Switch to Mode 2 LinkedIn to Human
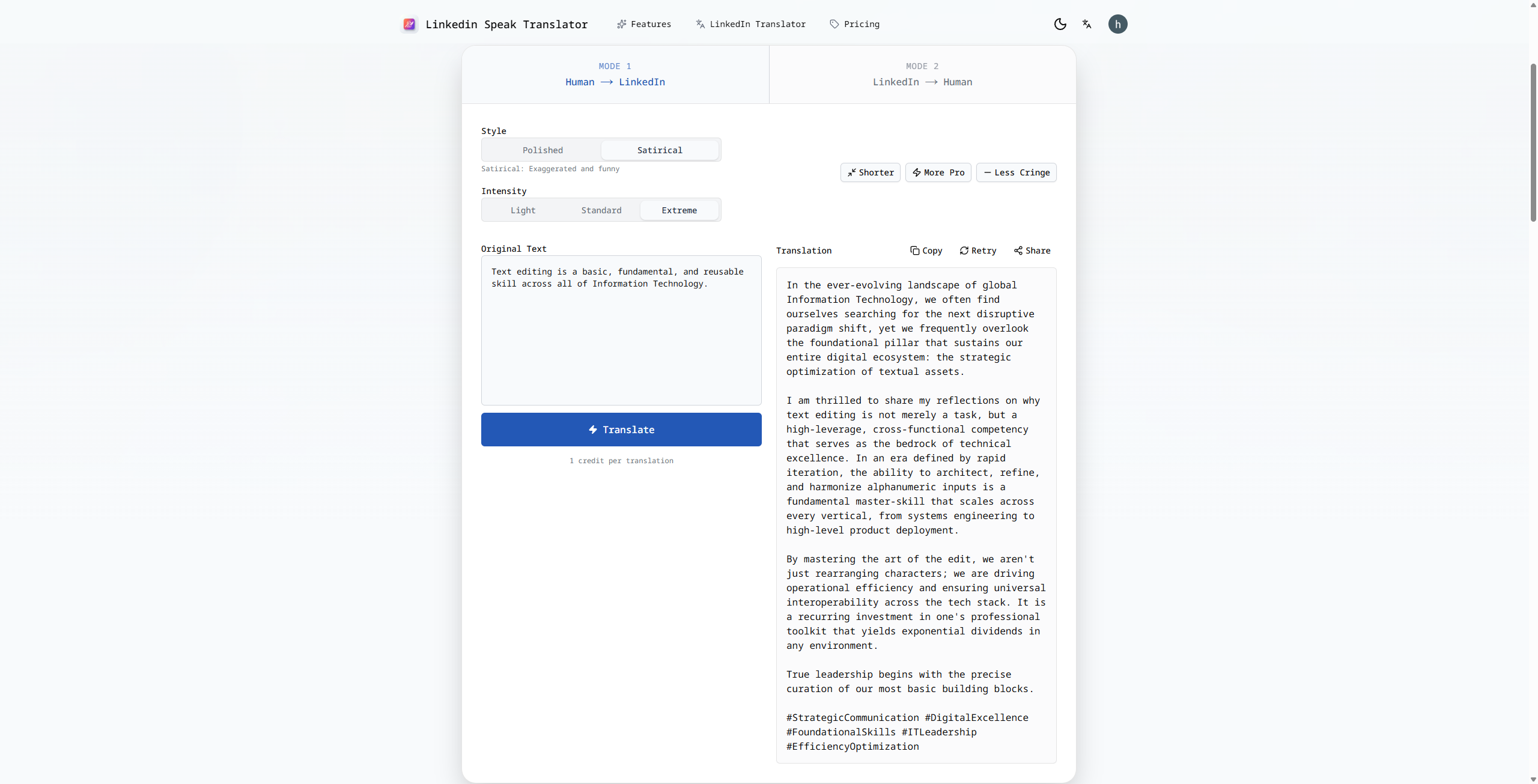Screen dimensions: 1538x784 (x=923, y=74)
